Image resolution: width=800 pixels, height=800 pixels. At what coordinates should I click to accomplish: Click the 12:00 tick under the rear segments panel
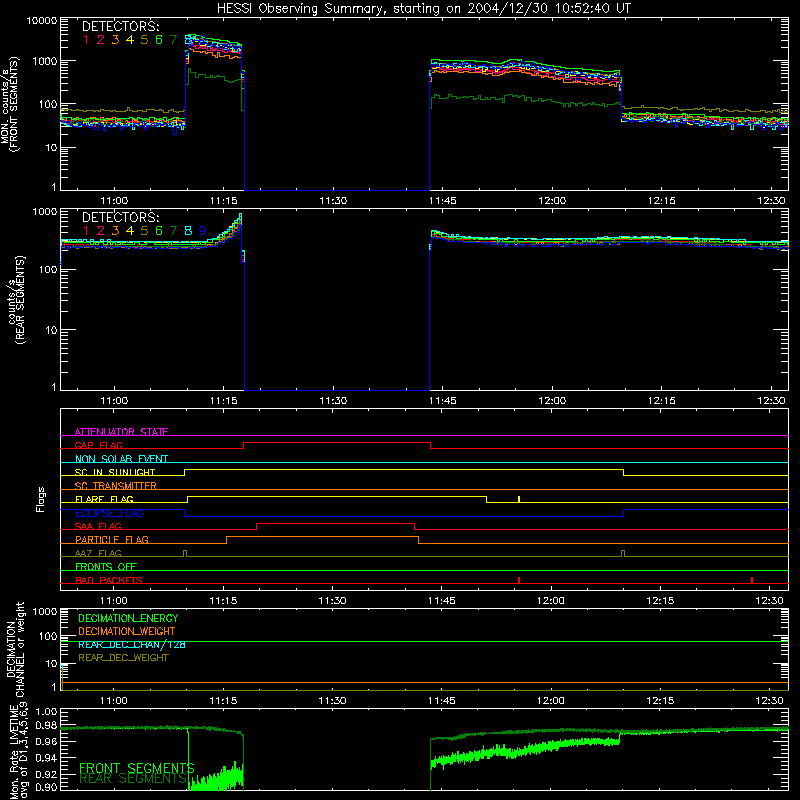pyautogui.click(x=552, y=401)
